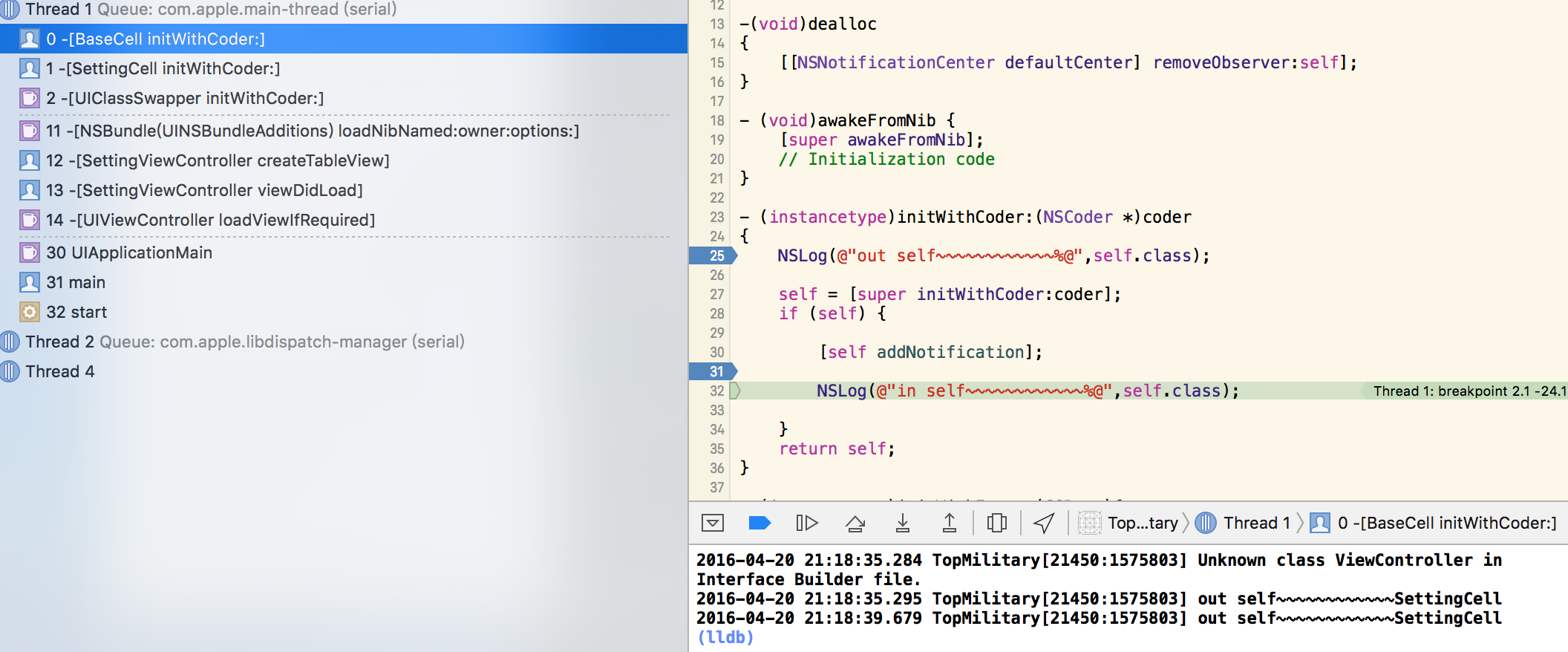Screen dimensions: 1568x652
Task: Click the green program counter arrow on line 32
Action: pyautogui.click(x=736, y=391)
